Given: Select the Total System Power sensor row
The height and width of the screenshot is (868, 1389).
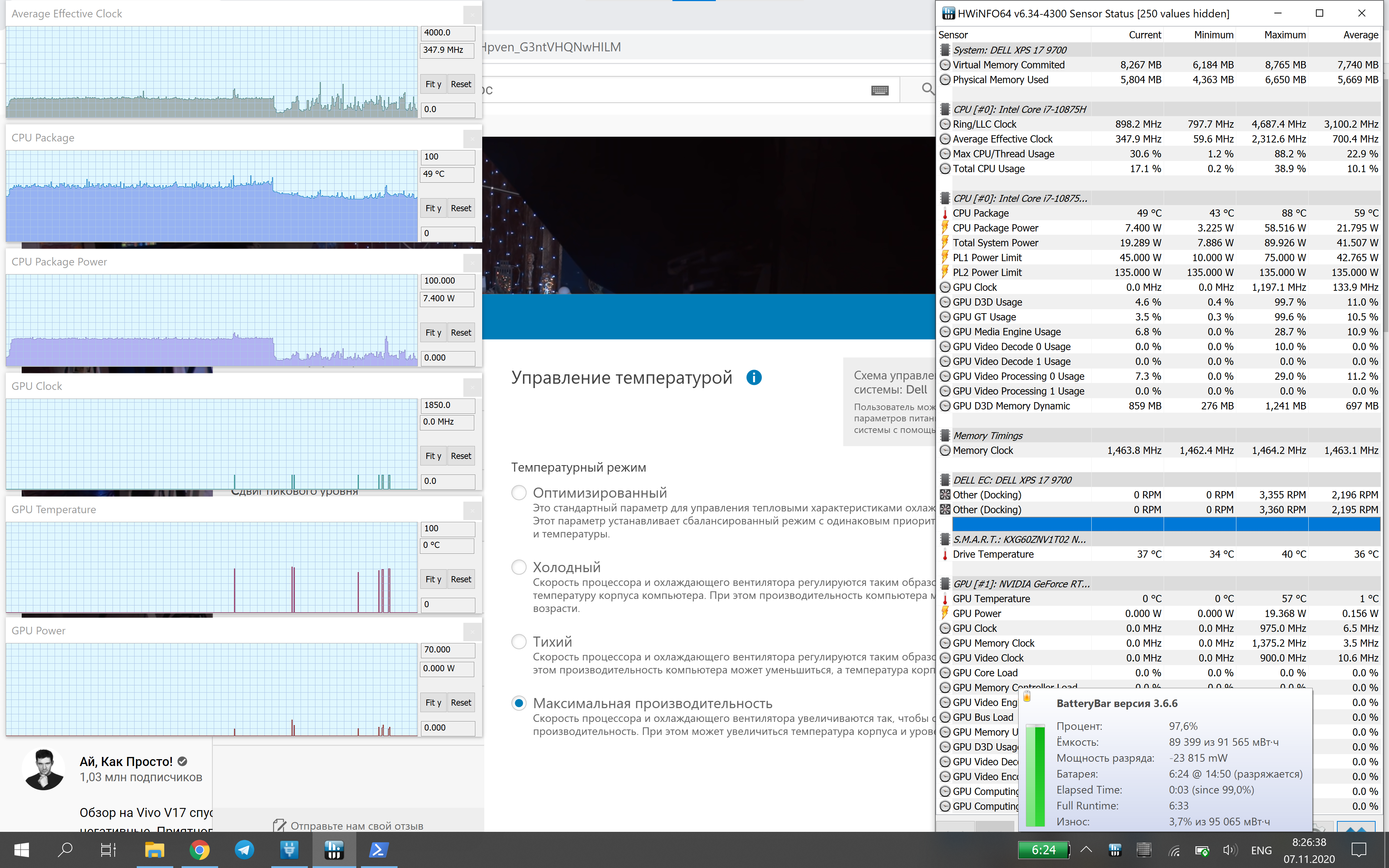Looking at the screenshot, I should coord(1159,243).
